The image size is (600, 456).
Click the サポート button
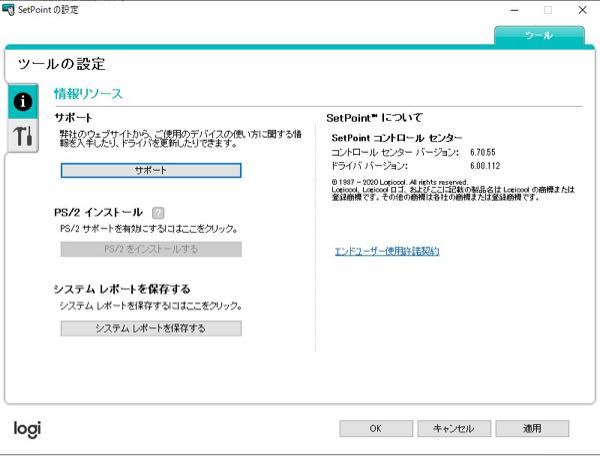151,171
